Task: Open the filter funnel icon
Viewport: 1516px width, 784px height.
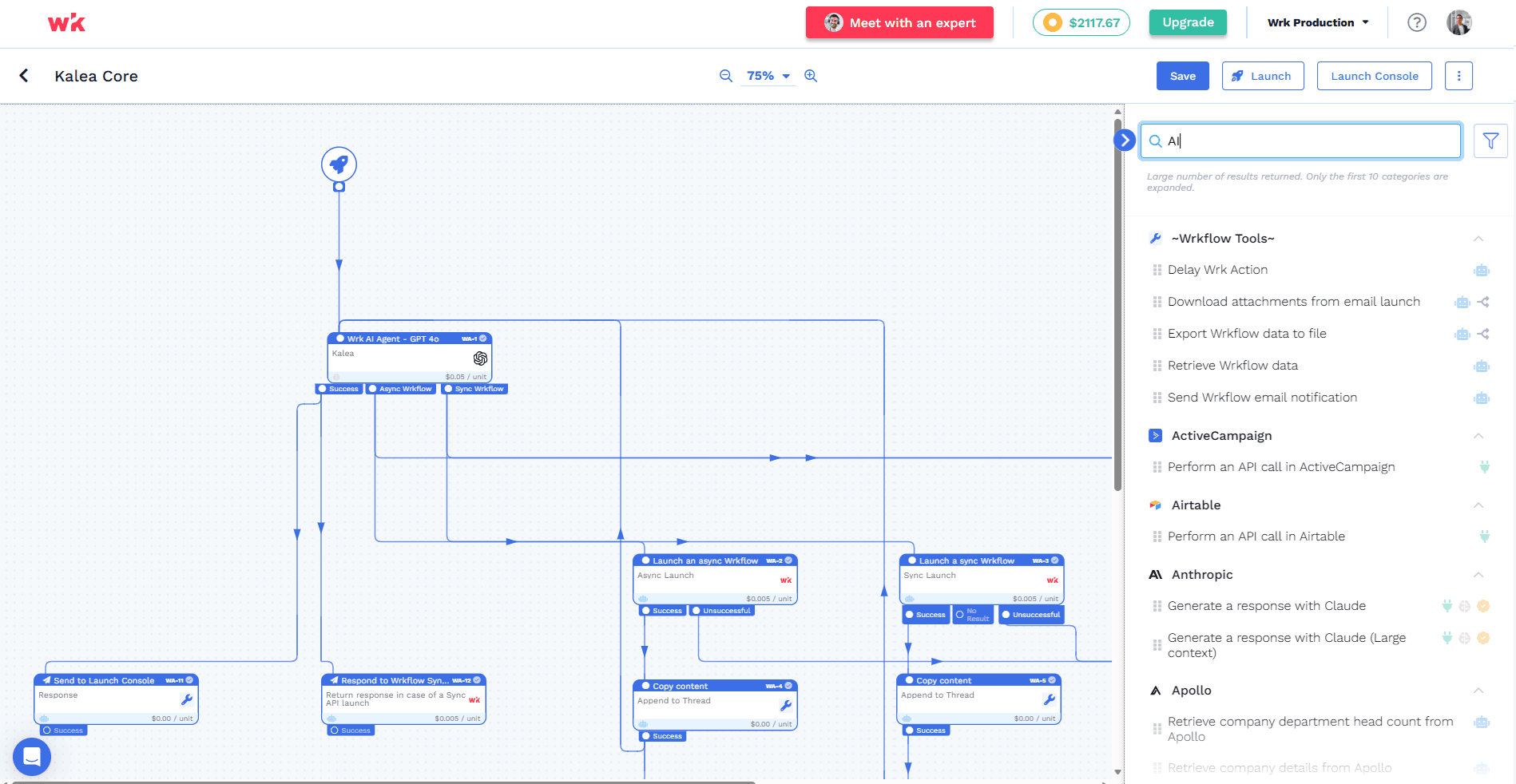Action: click(x=1490, y=141)
